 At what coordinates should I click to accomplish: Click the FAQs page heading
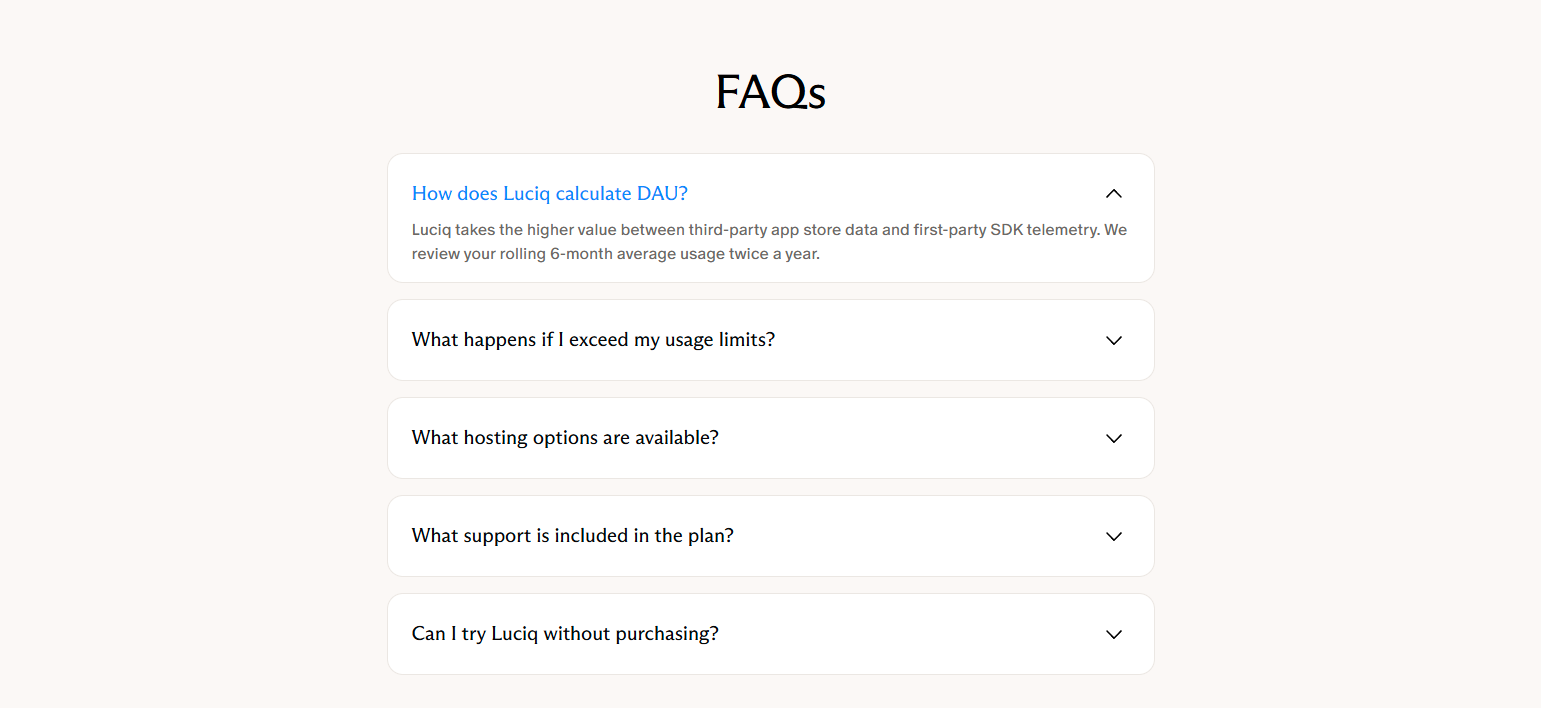(x=770, y=91)
